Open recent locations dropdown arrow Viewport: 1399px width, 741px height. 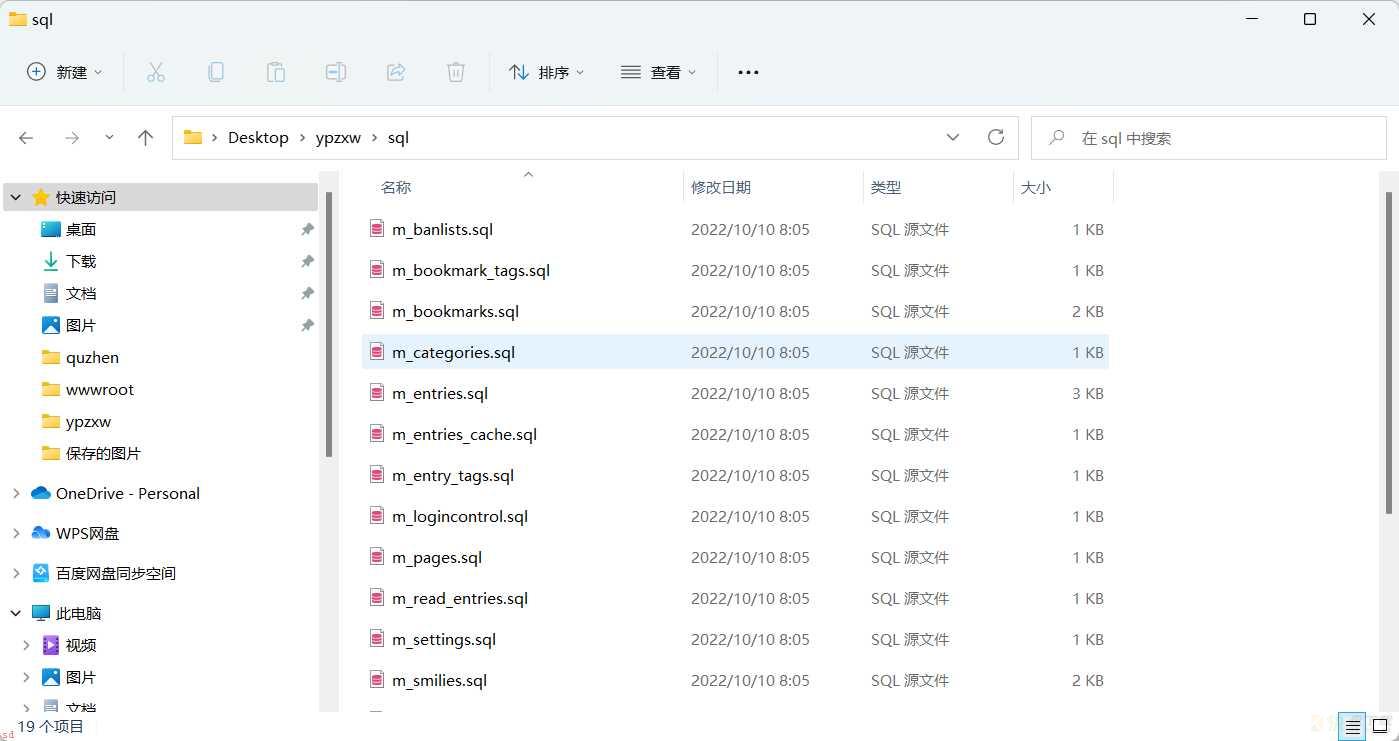point(109,138)
